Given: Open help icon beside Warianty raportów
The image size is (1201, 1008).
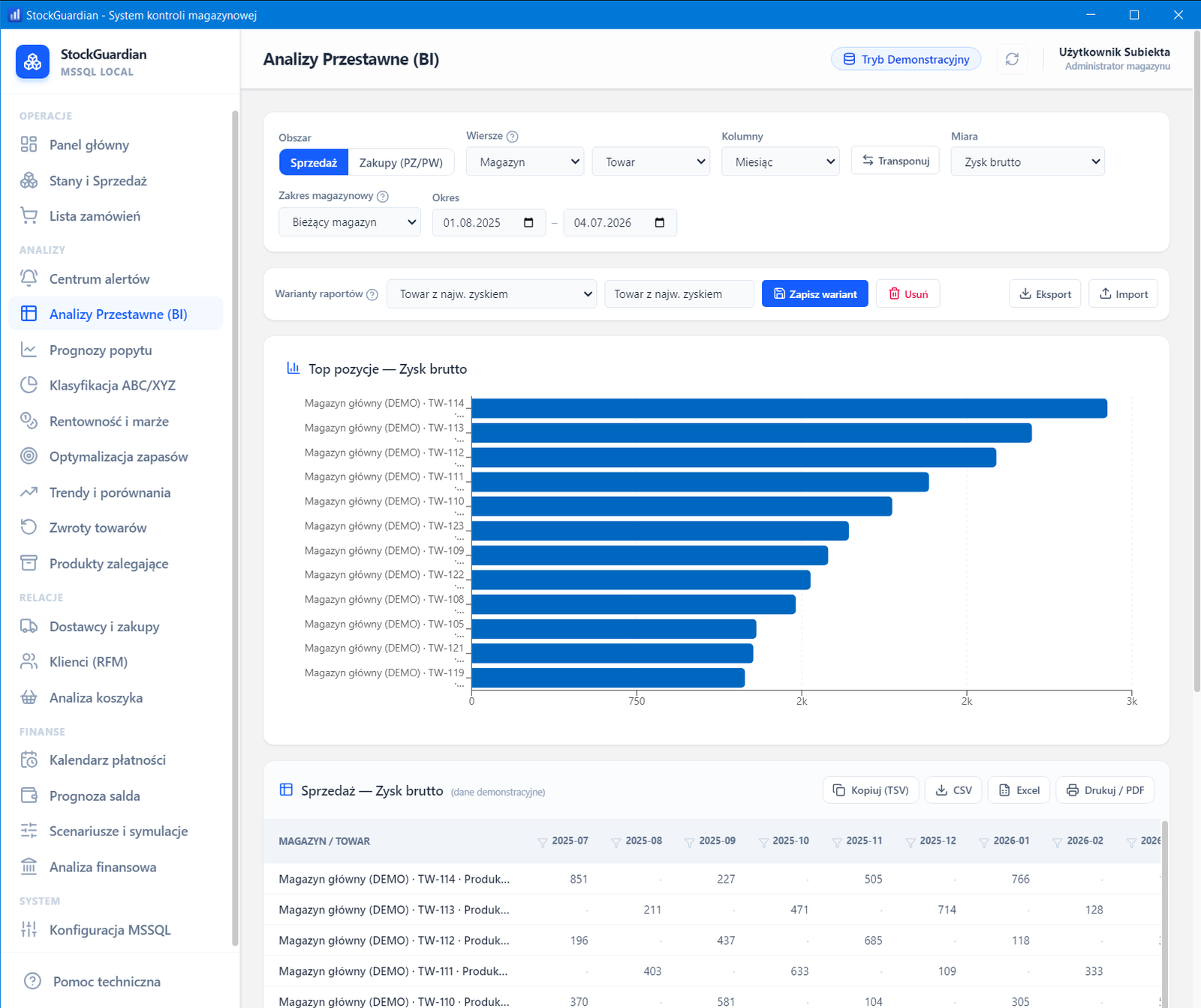Looking at the screenshot, I should tap(372, 294).
